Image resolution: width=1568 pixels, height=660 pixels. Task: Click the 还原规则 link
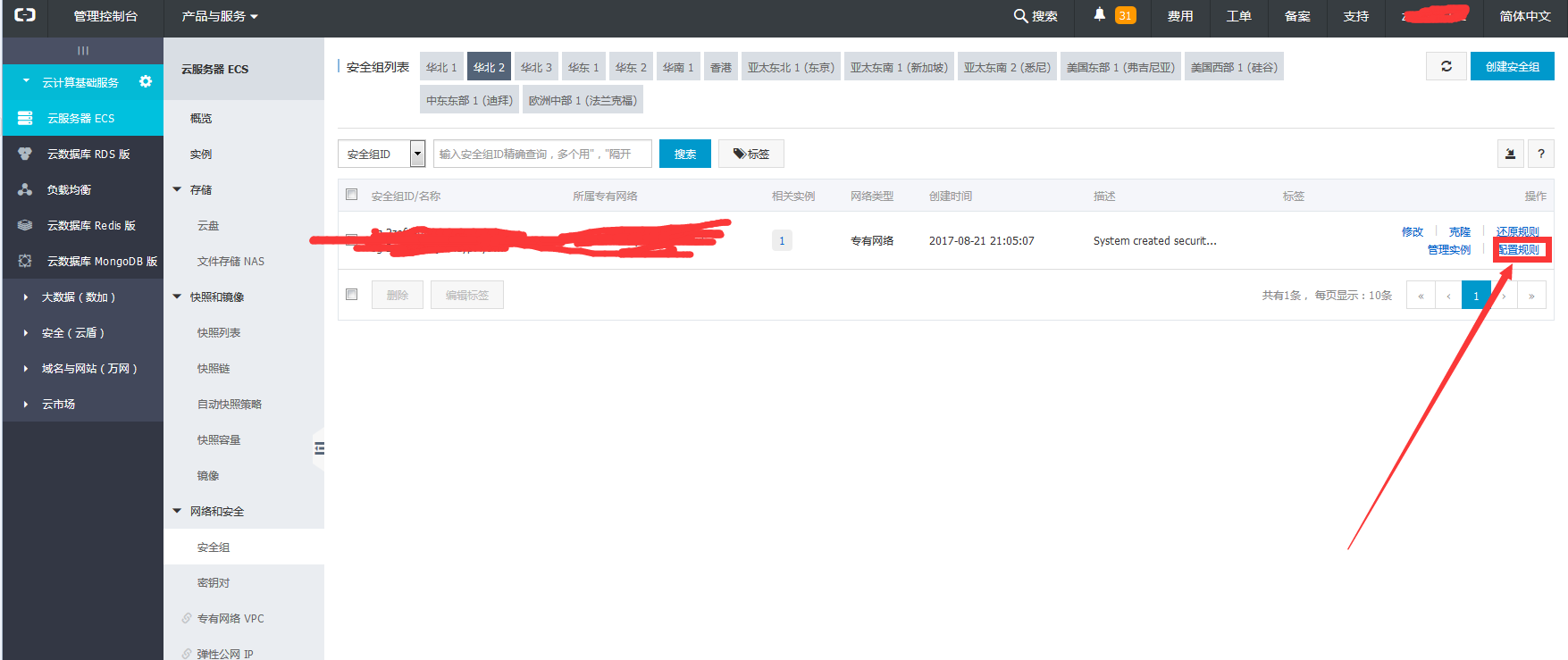click(x=1518, y=231)
